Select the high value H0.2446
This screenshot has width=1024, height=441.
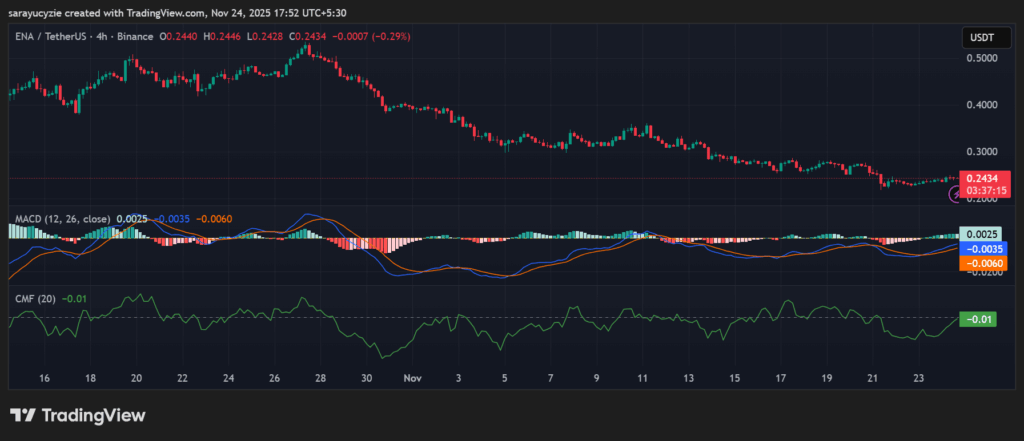tap(222, 37)
